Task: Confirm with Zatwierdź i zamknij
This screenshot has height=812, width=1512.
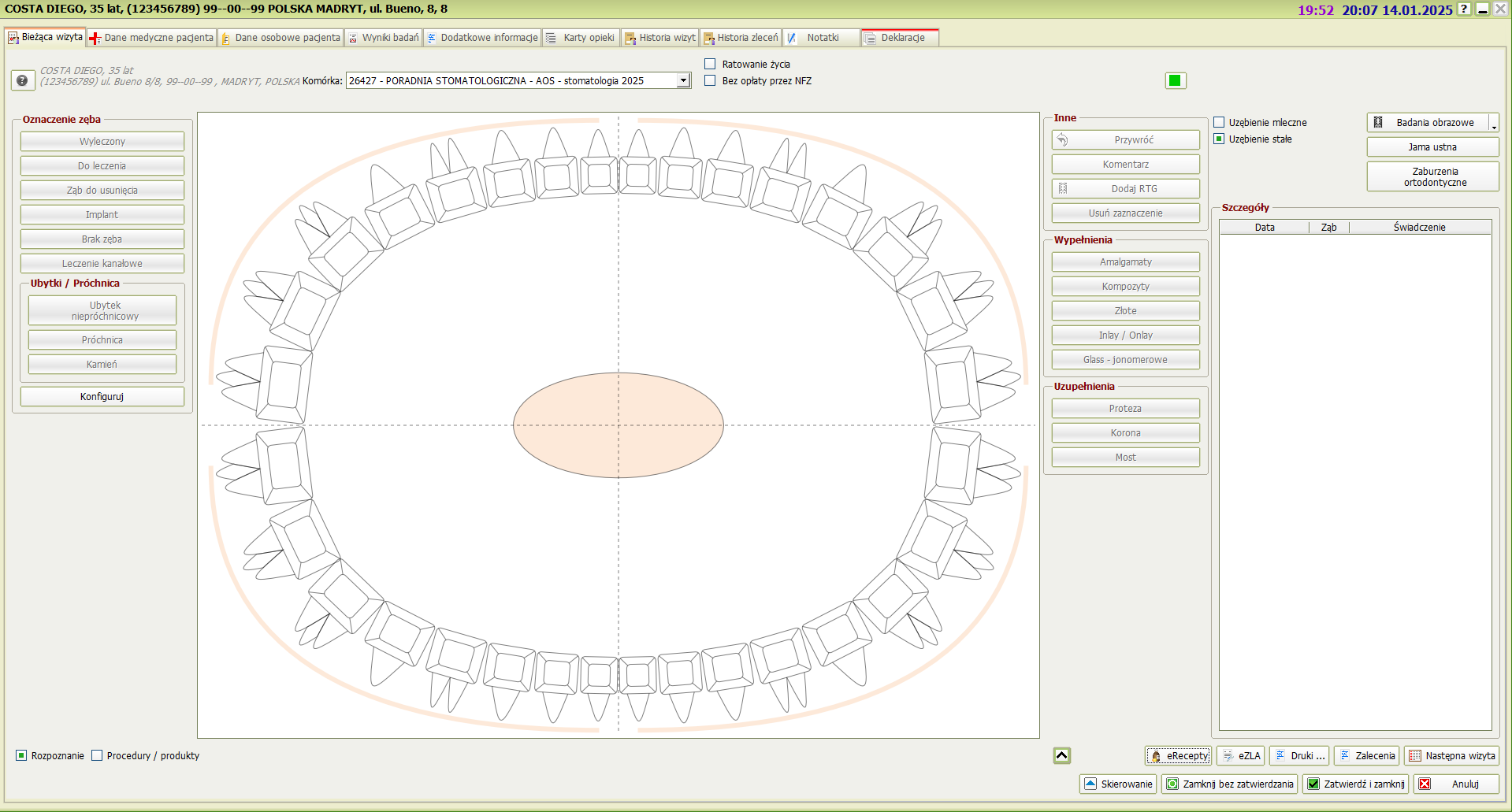Action: [1355, 784]
